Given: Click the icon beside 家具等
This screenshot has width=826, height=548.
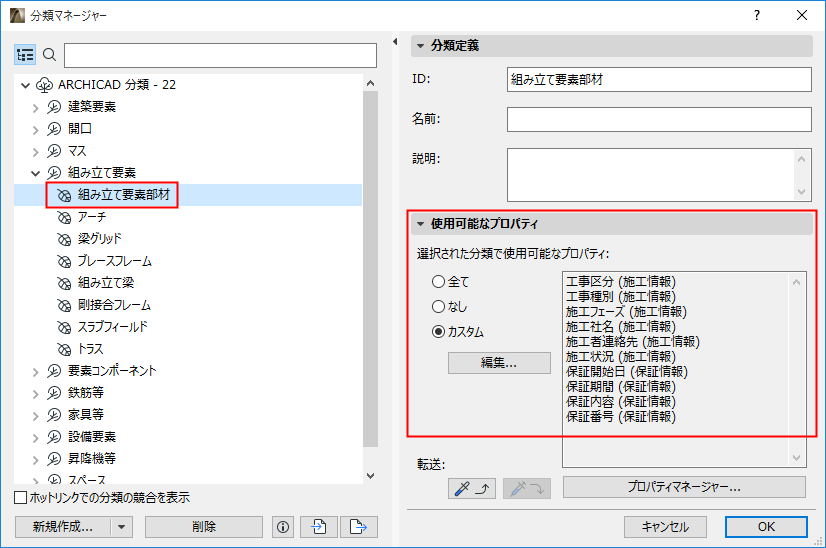Looking at the screenshot, I should point(54,415).
